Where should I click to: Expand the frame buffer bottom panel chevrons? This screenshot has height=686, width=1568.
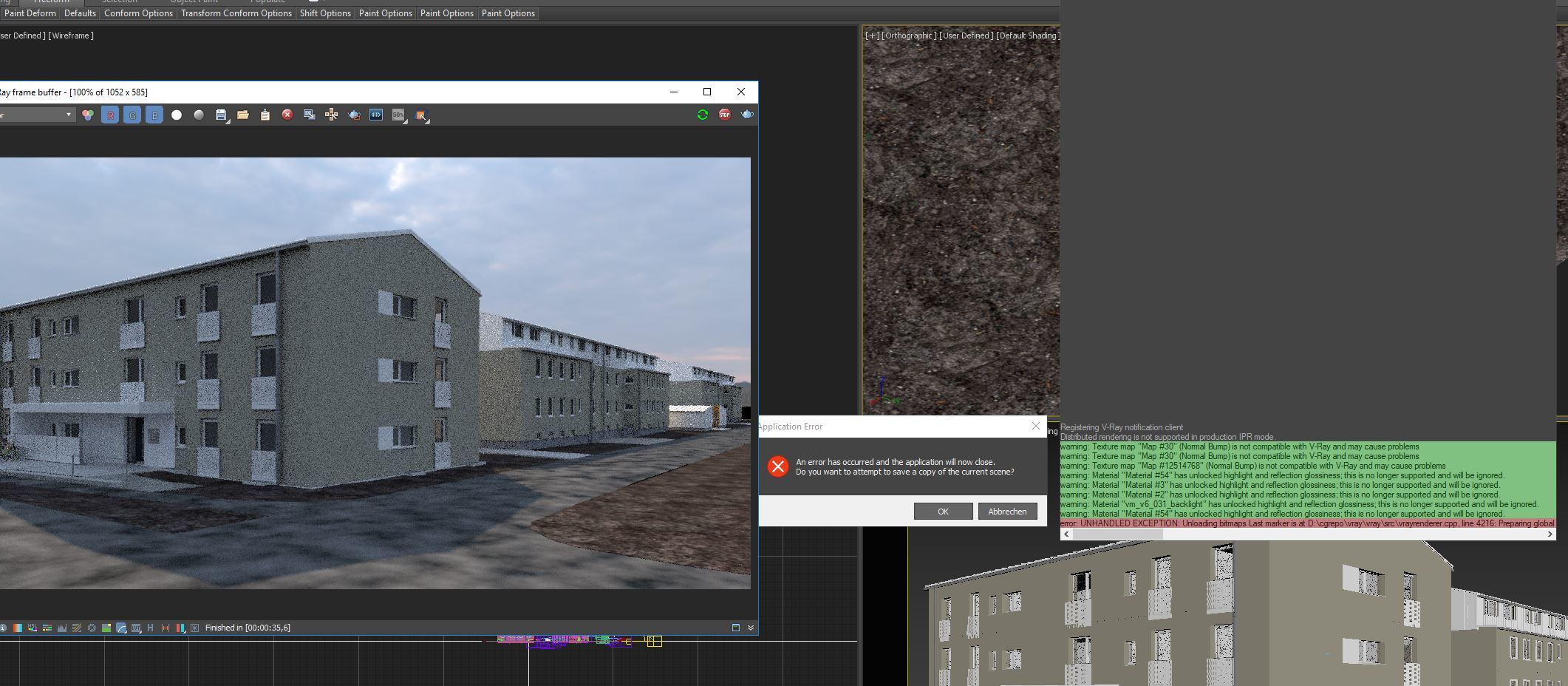tap(751, 628)
